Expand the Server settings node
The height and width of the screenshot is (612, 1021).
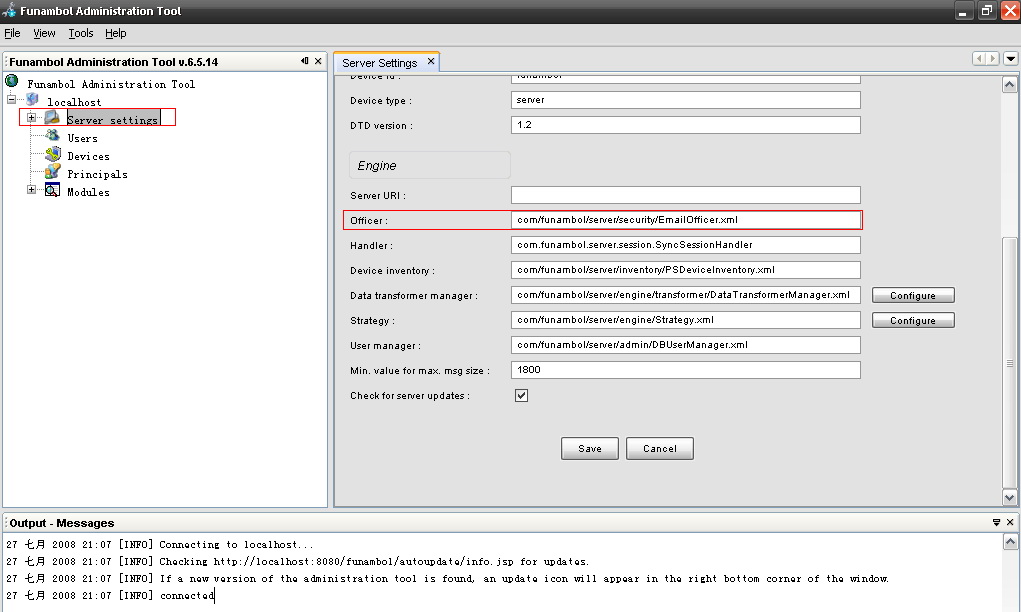(31, 118)
